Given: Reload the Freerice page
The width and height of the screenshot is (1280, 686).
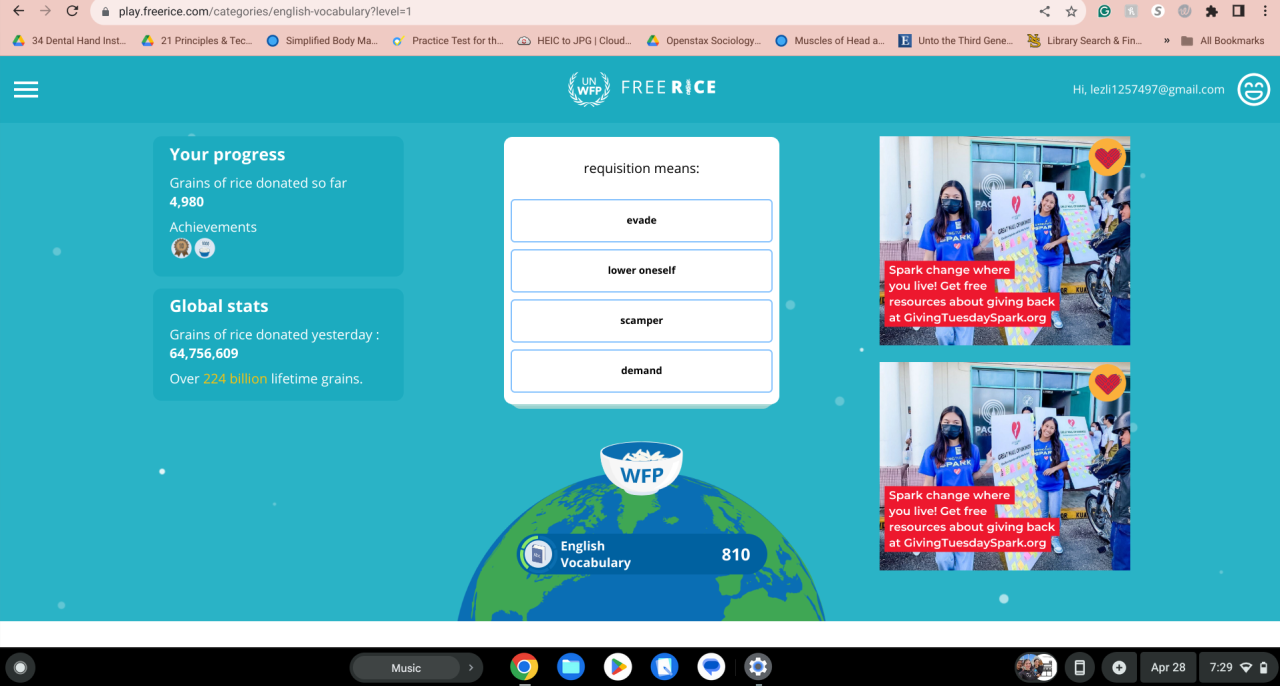Looking at the screenshot, I should click(x=72, y=11).
